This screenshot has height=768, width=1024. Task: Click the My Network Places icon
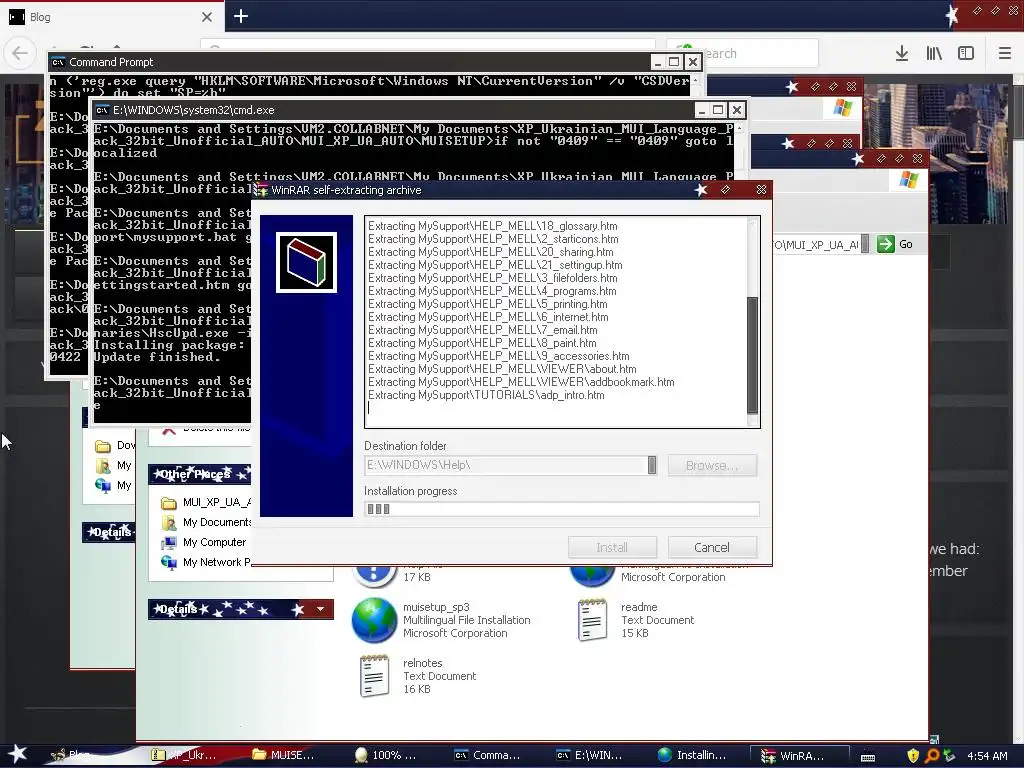(168, 562)
